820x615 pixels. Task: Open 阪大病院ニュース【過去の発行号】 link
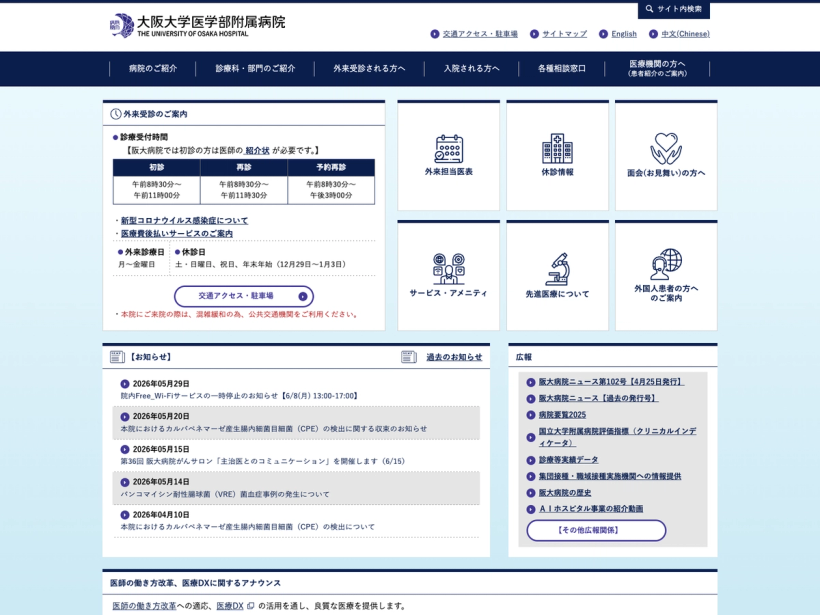point(599,398)
